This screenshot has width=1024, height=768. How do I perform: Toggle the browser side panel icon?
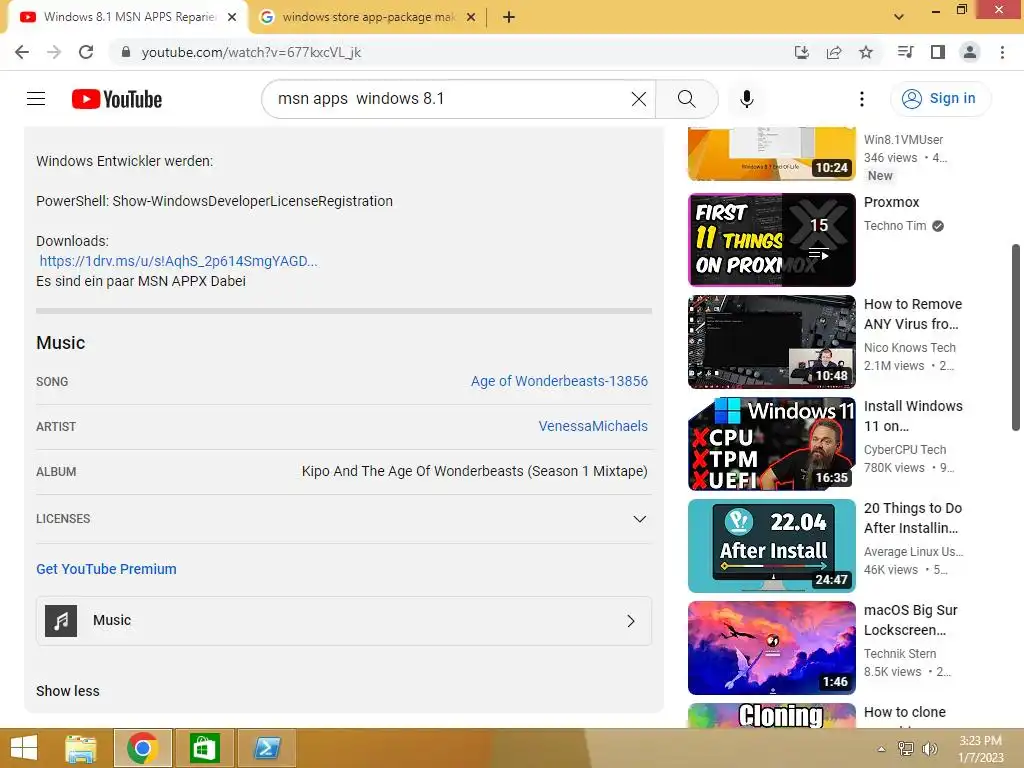938,52
